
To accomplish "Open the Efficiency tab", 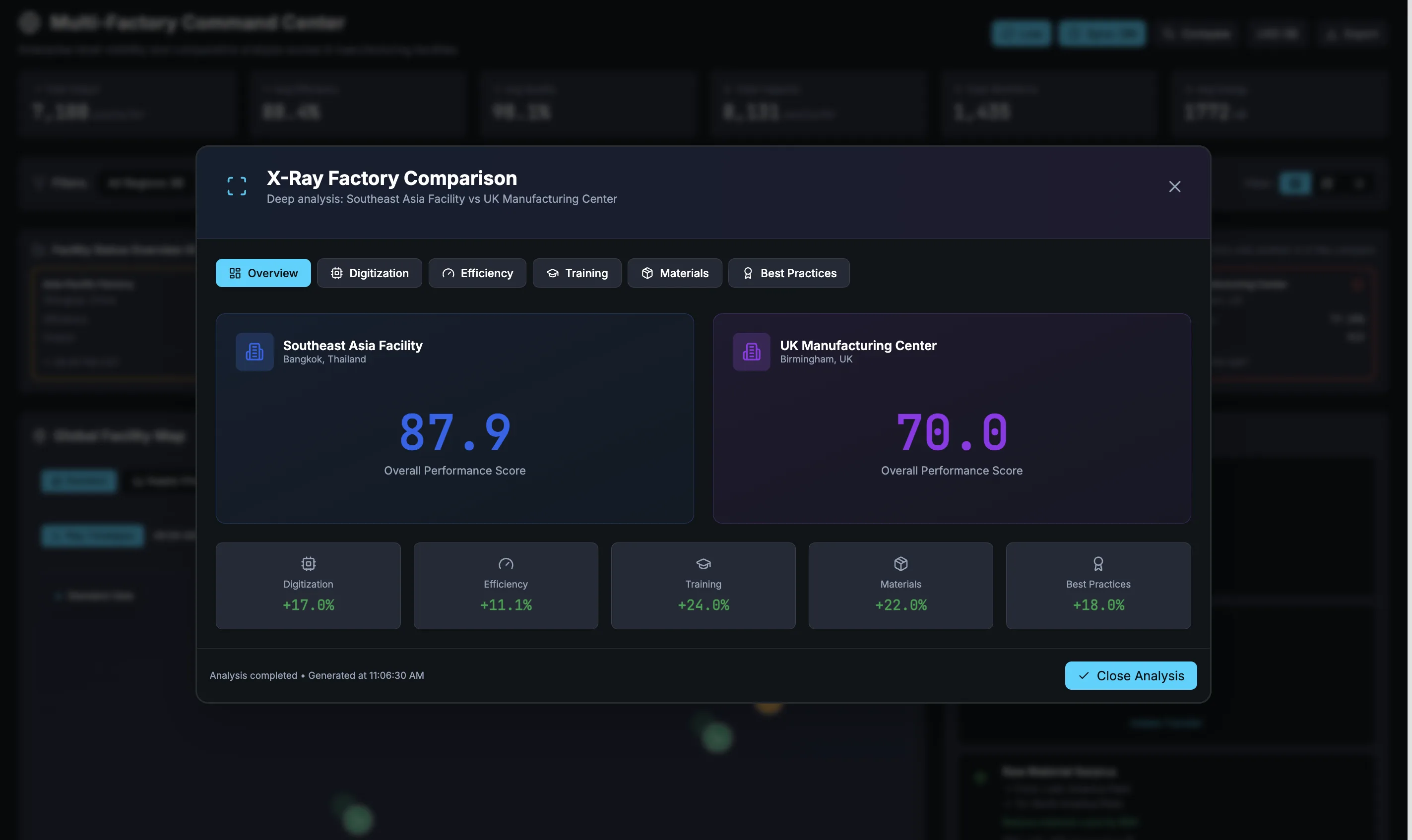I will coord(477,273).
